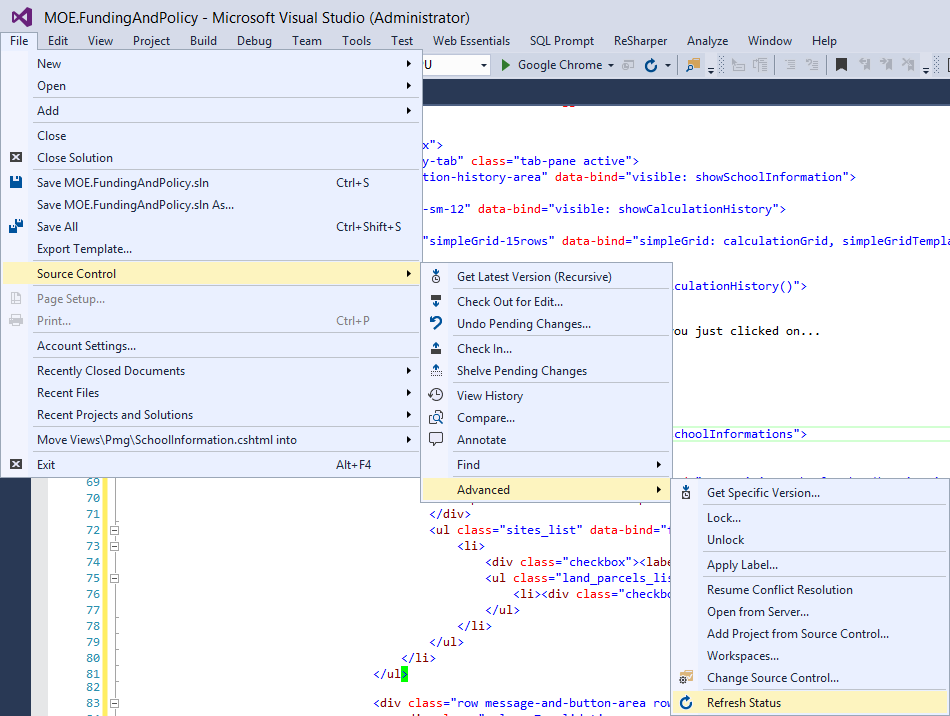The height and width of the screenshot is (716, 950).
Task: Open the Google Chrome browser dropdown arrow
Action: pyautogui.click(x=611, y=65)
